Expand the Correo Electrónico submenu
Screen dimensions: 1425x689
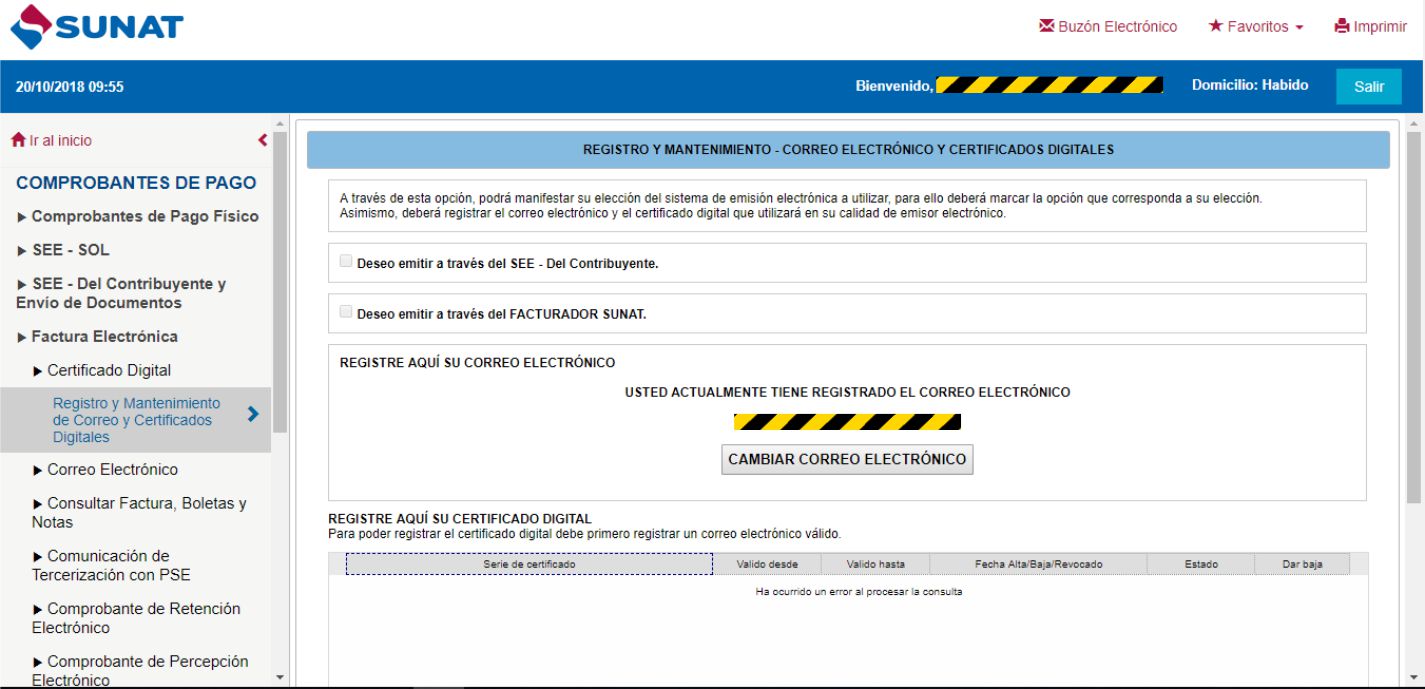click(x=105, y=469)
